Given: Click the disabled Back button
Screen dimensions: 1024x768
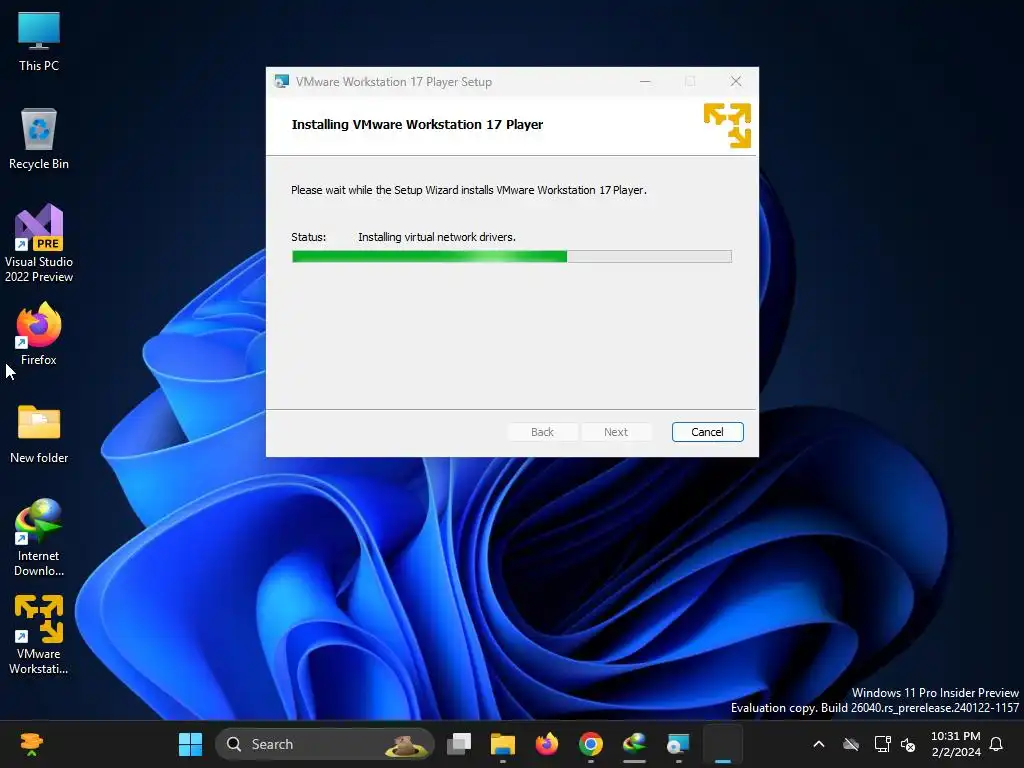Looking at the screenshot, I should [542, 432].
